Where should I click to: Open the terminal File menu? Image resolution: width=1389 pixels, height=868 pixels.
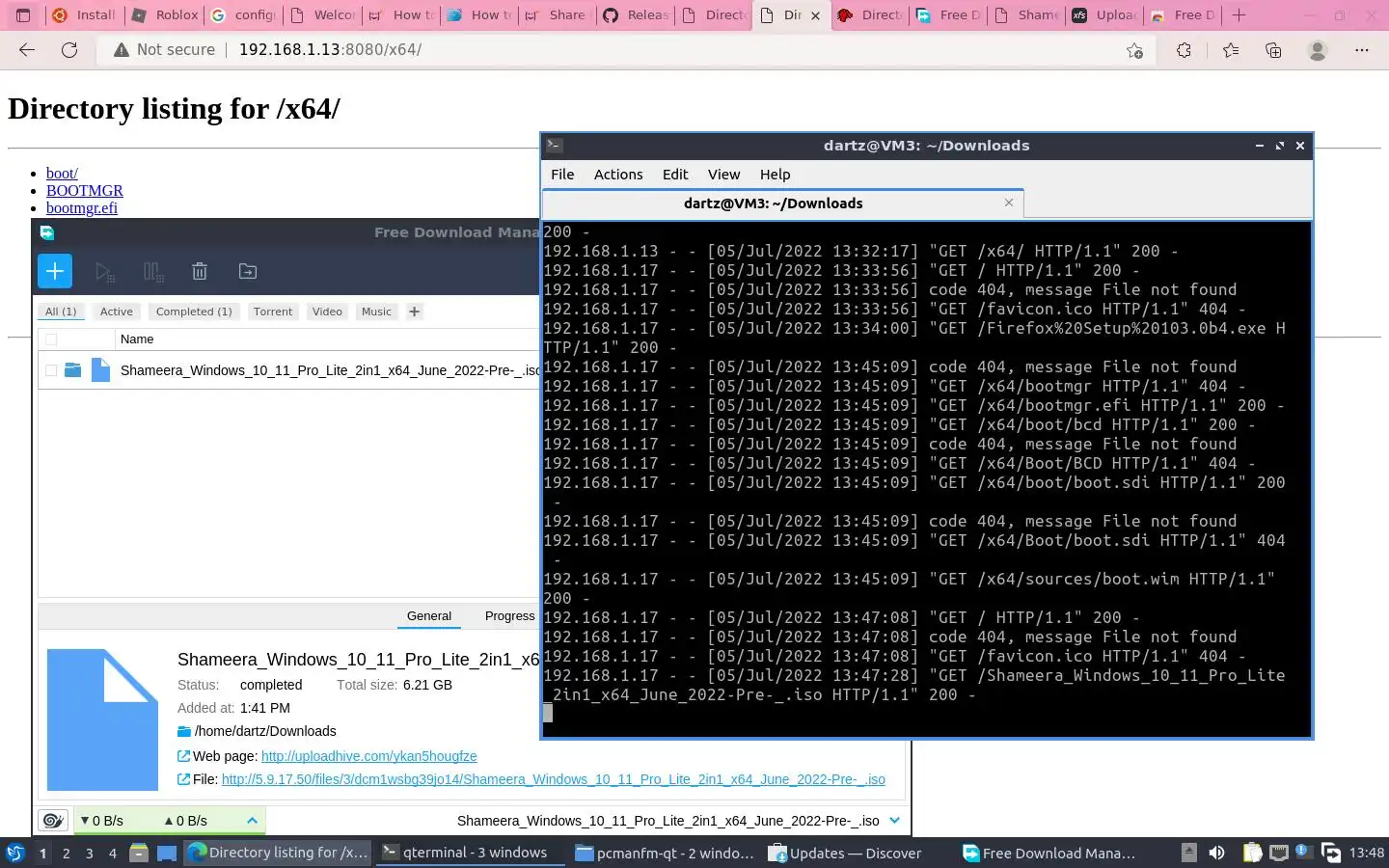562,175
